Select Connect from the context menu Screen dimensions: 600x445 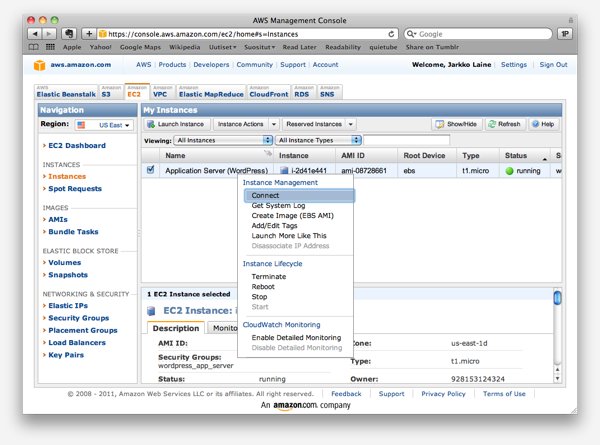266,195
